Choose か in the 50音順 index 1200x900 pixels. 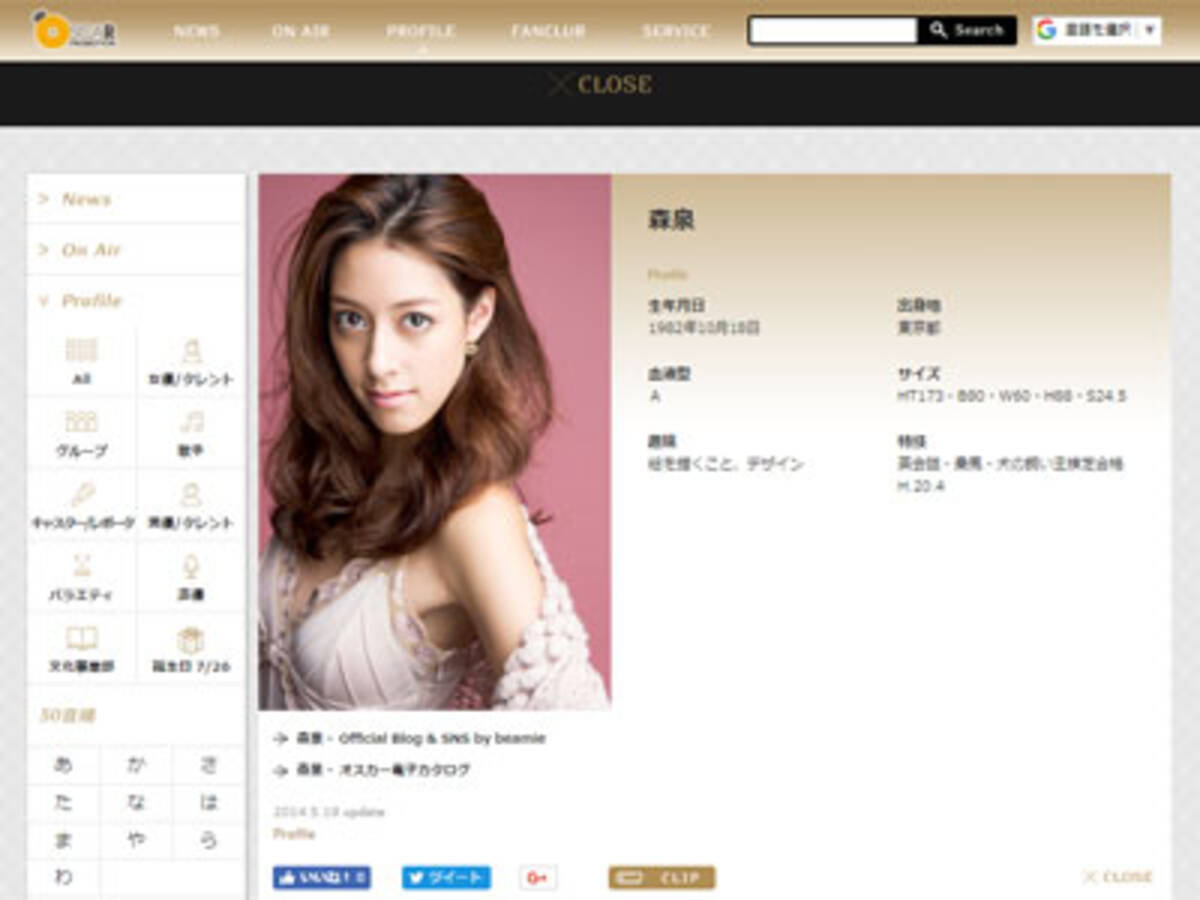click(136, 765)
